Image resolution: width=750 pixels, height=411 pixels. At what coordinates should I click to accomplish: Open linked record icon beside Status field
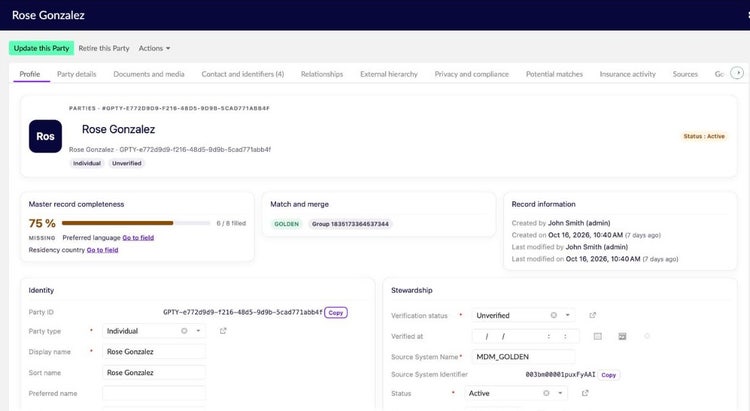(585, 393)
